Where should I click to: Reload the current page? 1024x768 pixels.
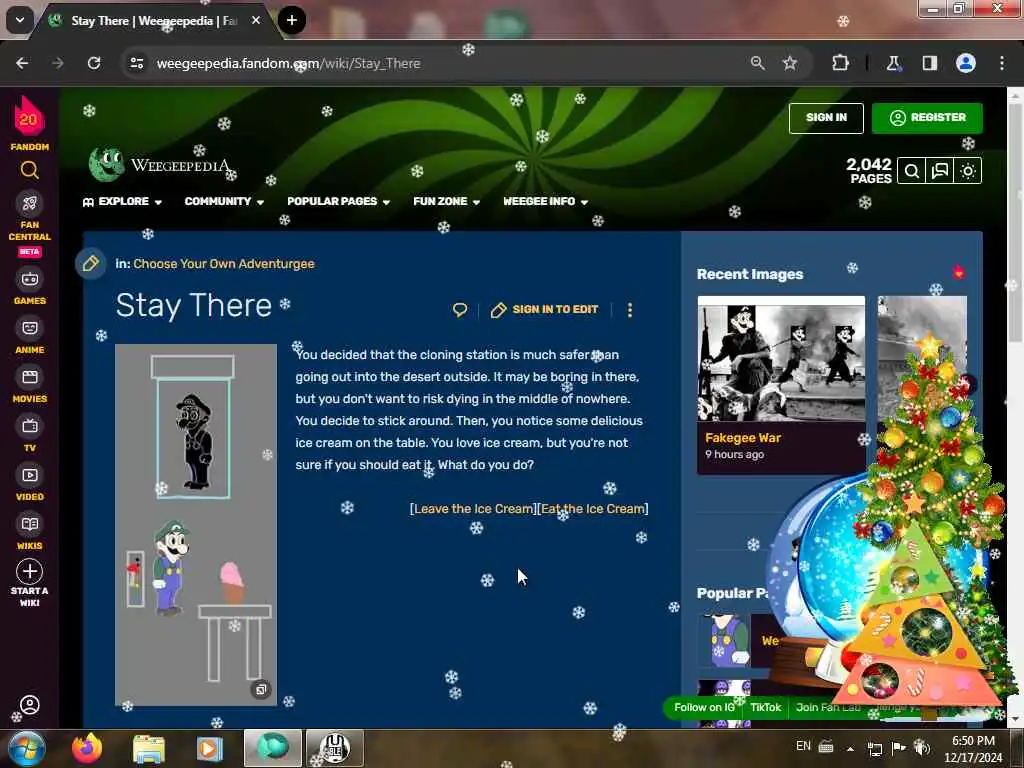pos(94,63)
